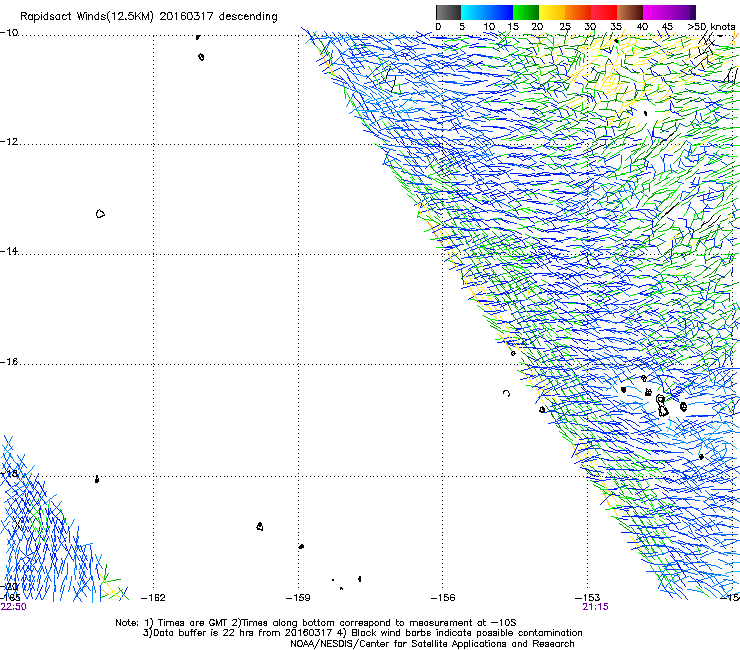
Task: Click the red 30-35 knots legend segment
Action: pyautogui.click(x=604, y=12)
